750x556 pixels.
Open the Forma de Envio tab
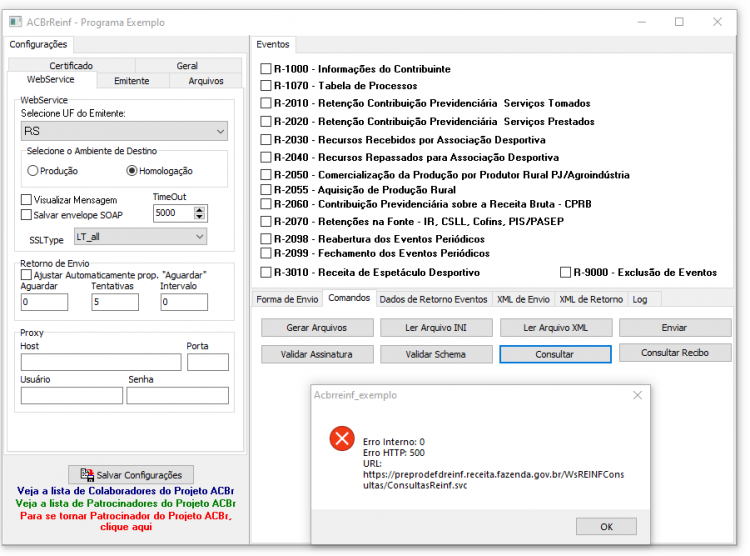coord(287,300)
